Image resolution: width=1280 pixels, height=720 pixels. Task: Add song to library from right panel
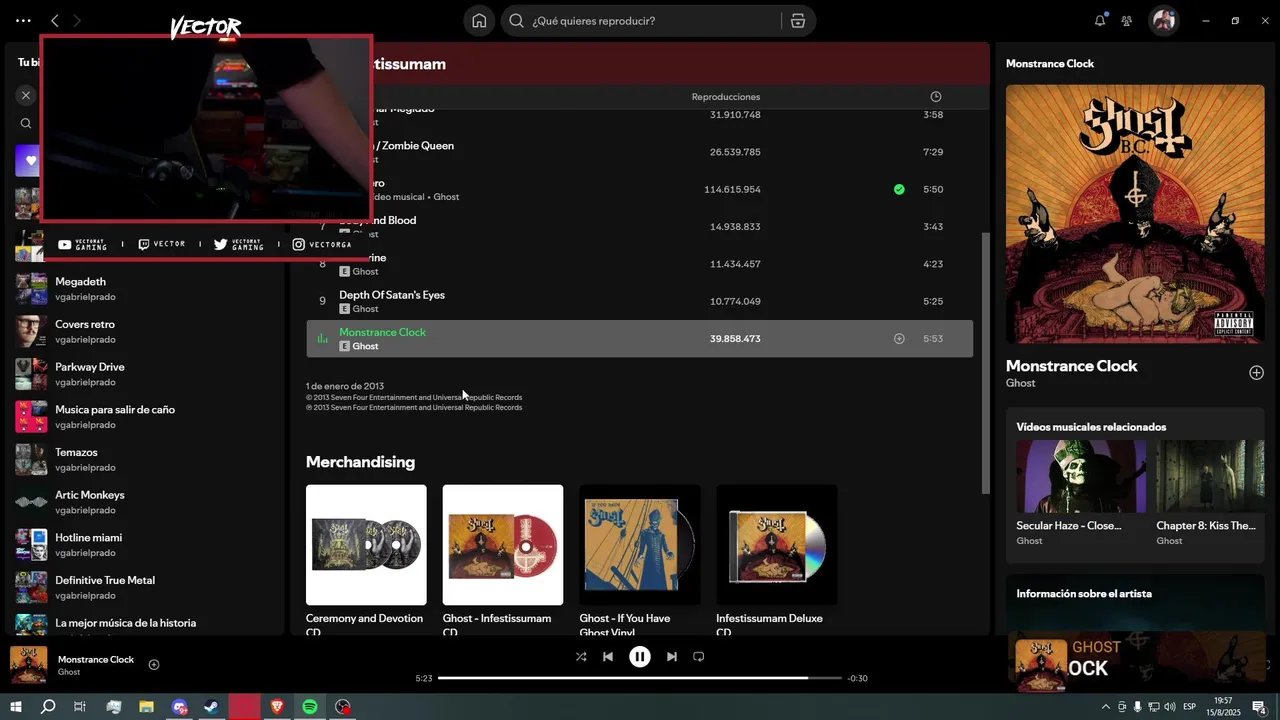(1256, 373)
